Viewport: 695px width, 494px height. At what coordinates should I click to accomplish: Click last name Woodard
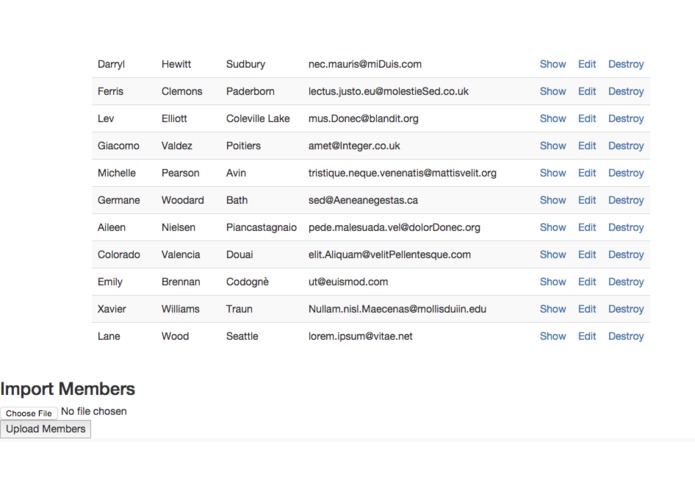pos(183,200)
